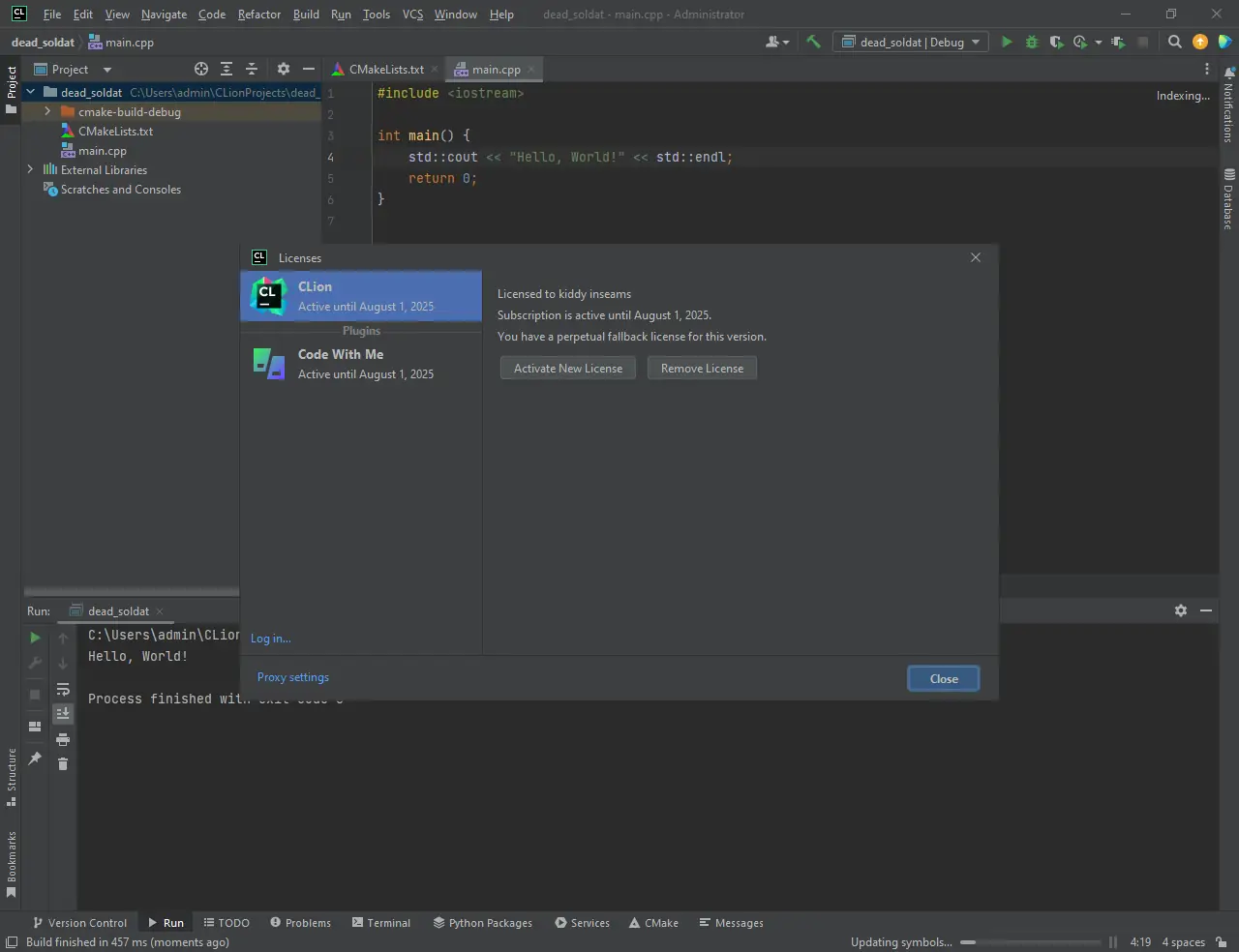1239x952 pixels.
Task: Select Code With Me in the license list
Action: coord(361,364)
